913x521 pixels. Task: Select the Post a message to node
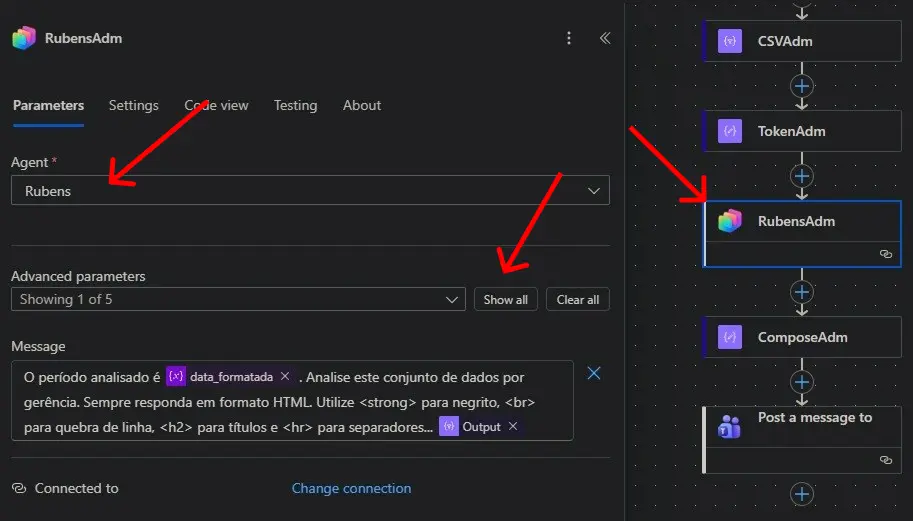pyautogui.click(x=802, y=440)
